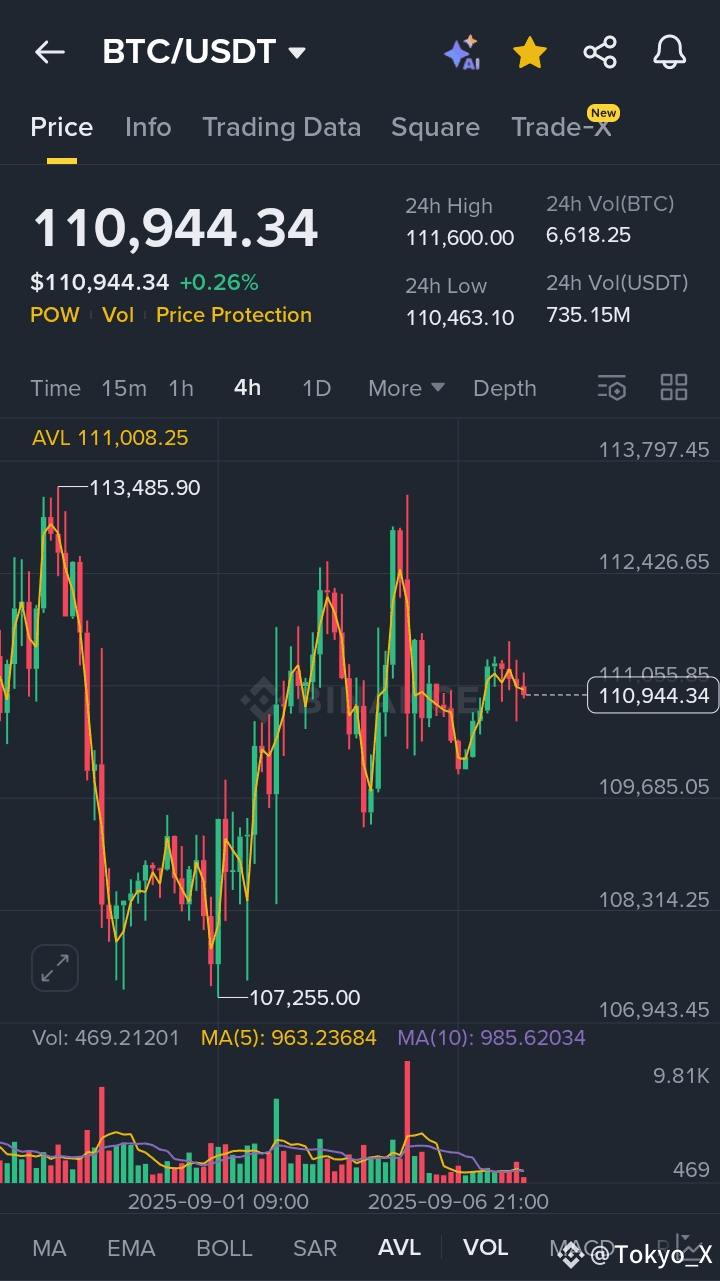Enable the BOLL indicator
Screen dimensions: 720x1281
[x=224, y=1248]
